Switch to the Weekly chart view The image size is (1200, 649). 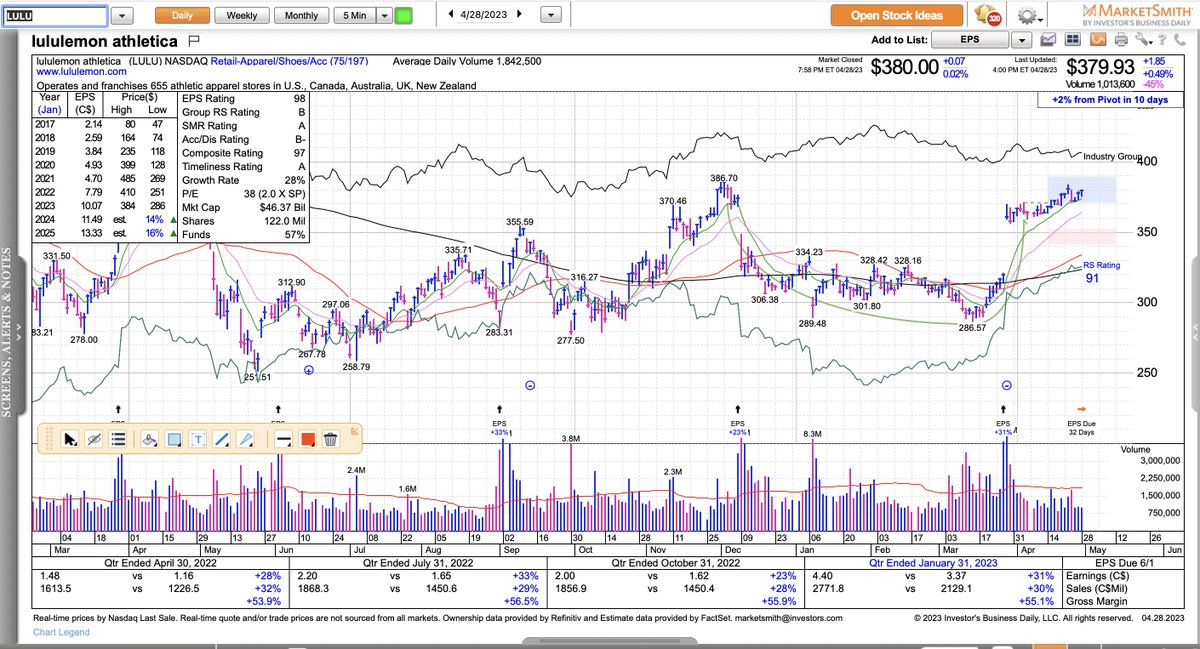pyautogui.click(x=242, y=16)
